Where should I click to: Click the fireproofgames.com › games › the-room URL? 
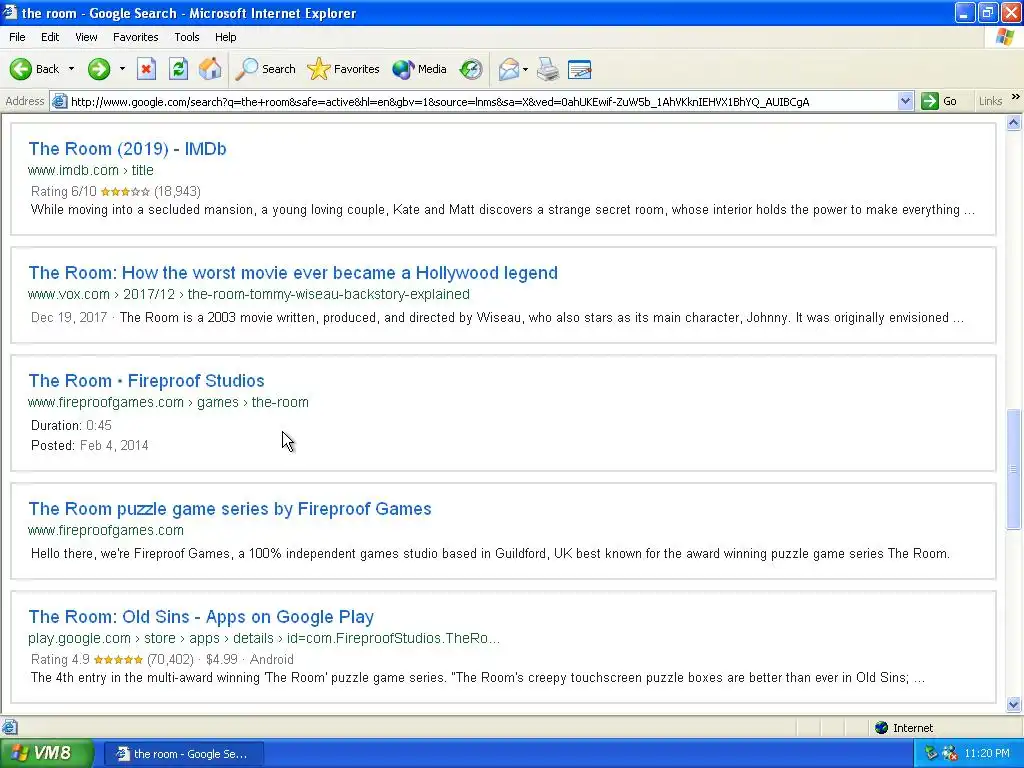pos(168,402)
